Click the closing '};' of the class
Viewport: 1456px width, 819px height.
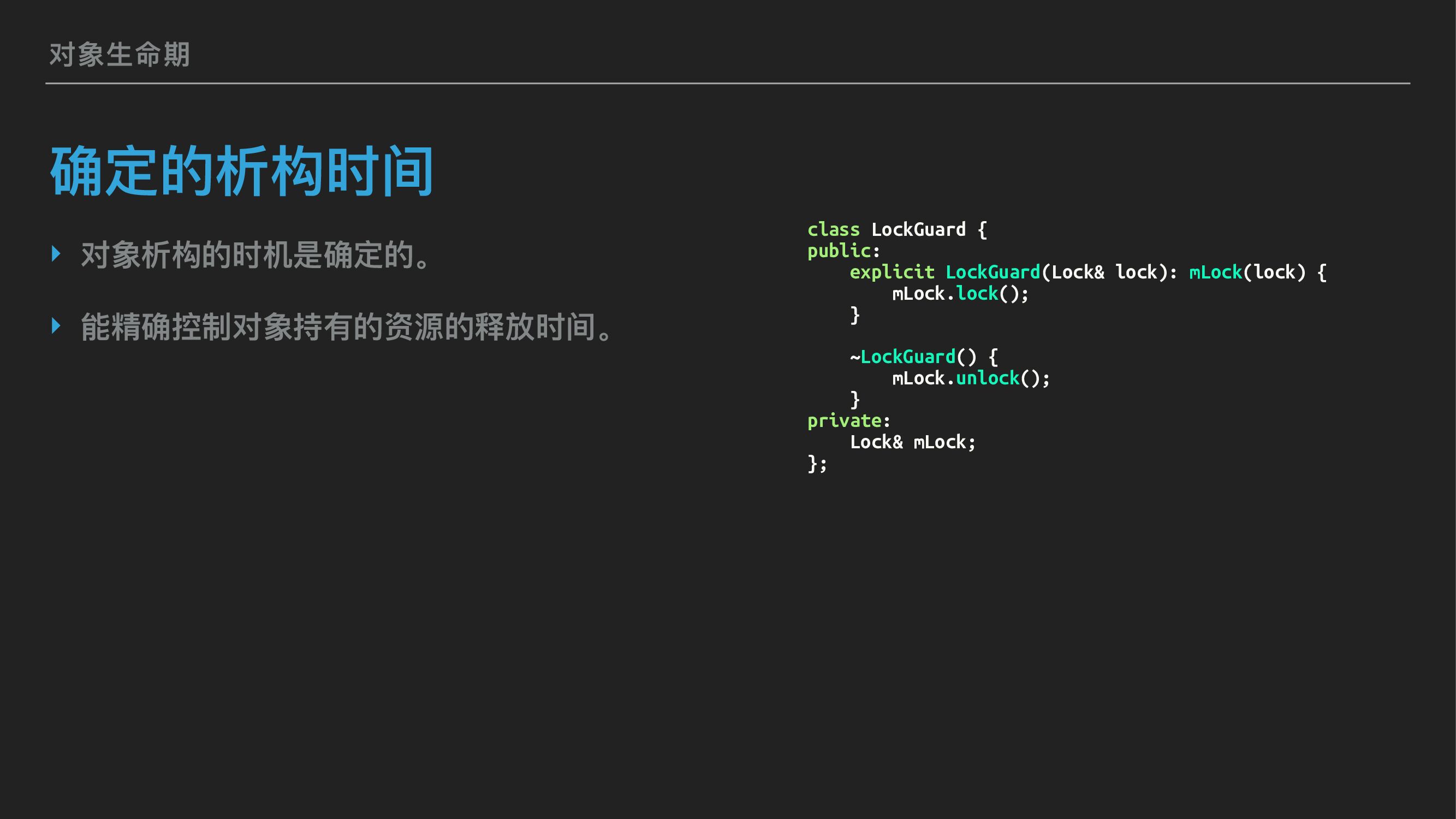click(817, 464)
